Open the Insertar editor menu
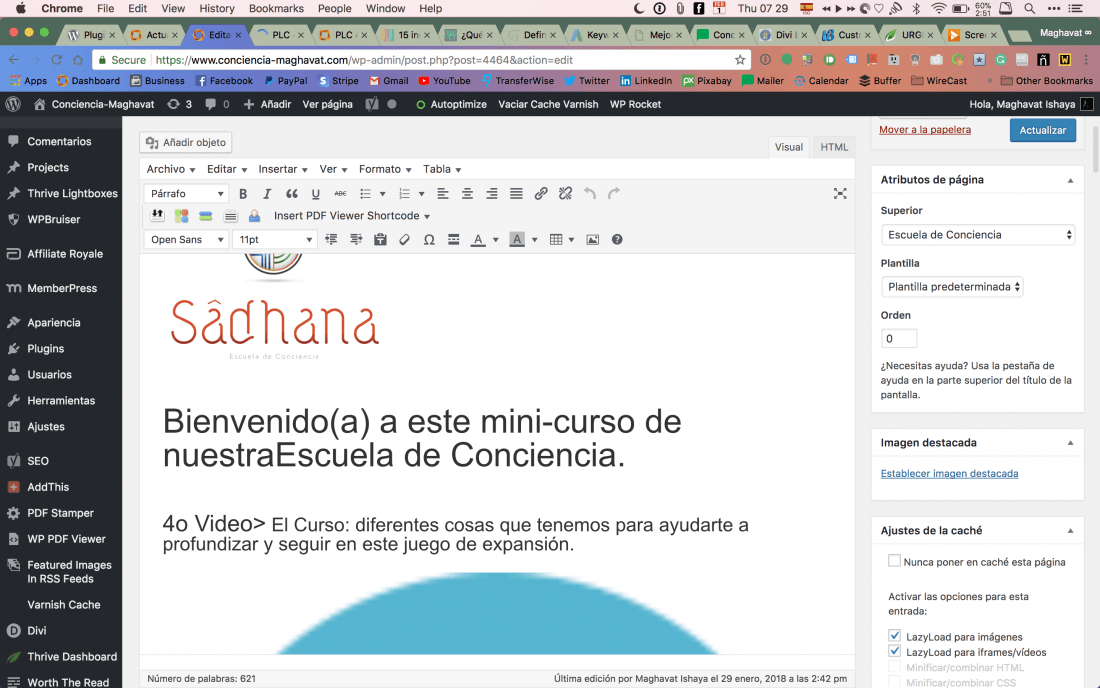The image size is (1100, 688). tap(283, 169)
